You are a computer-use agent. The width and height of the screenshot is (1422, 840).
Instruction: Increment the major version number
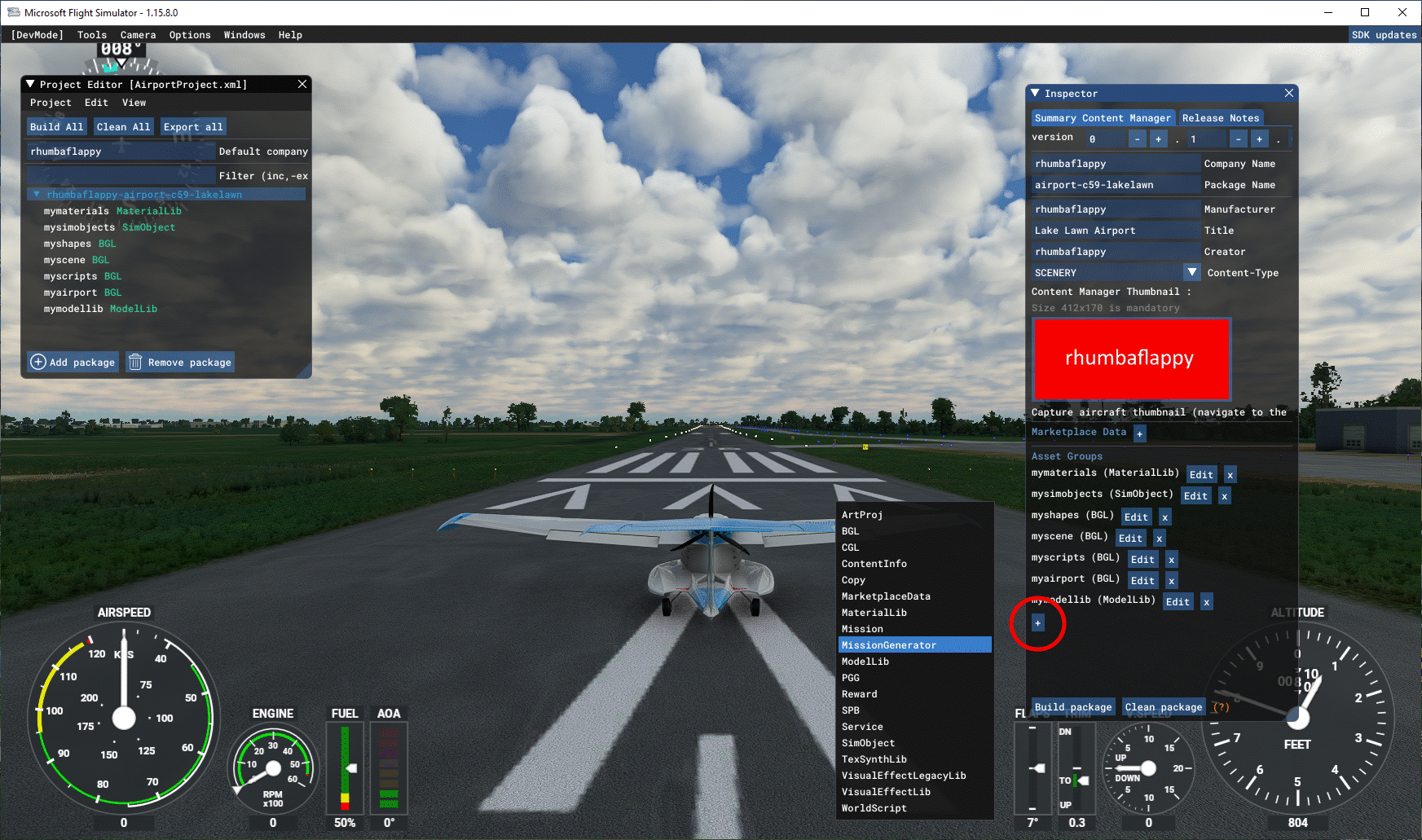coord(1158,139)
